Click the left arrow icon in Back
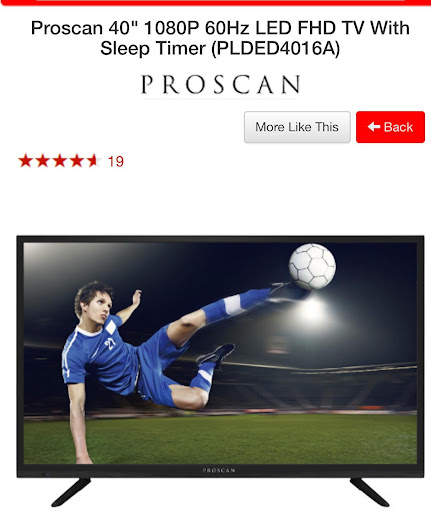The image size is (431, 512). pos(374,127)
